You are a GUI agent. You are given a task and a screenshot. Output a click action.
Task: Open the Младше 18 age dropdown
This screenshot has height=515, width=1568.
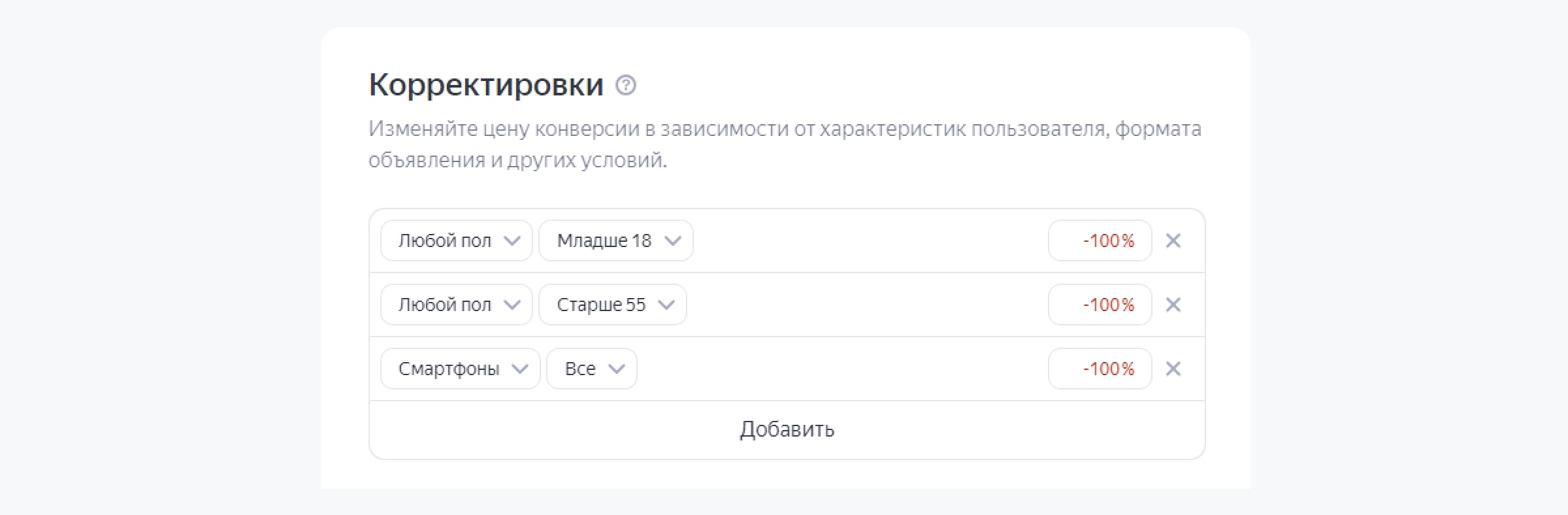point(615,241)
